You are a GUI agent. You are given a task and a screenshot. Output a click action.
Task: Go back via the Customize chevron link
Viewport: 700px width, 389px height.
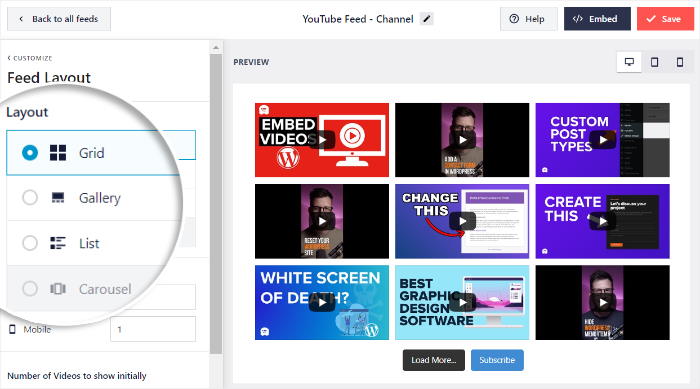tap(30, 58)
